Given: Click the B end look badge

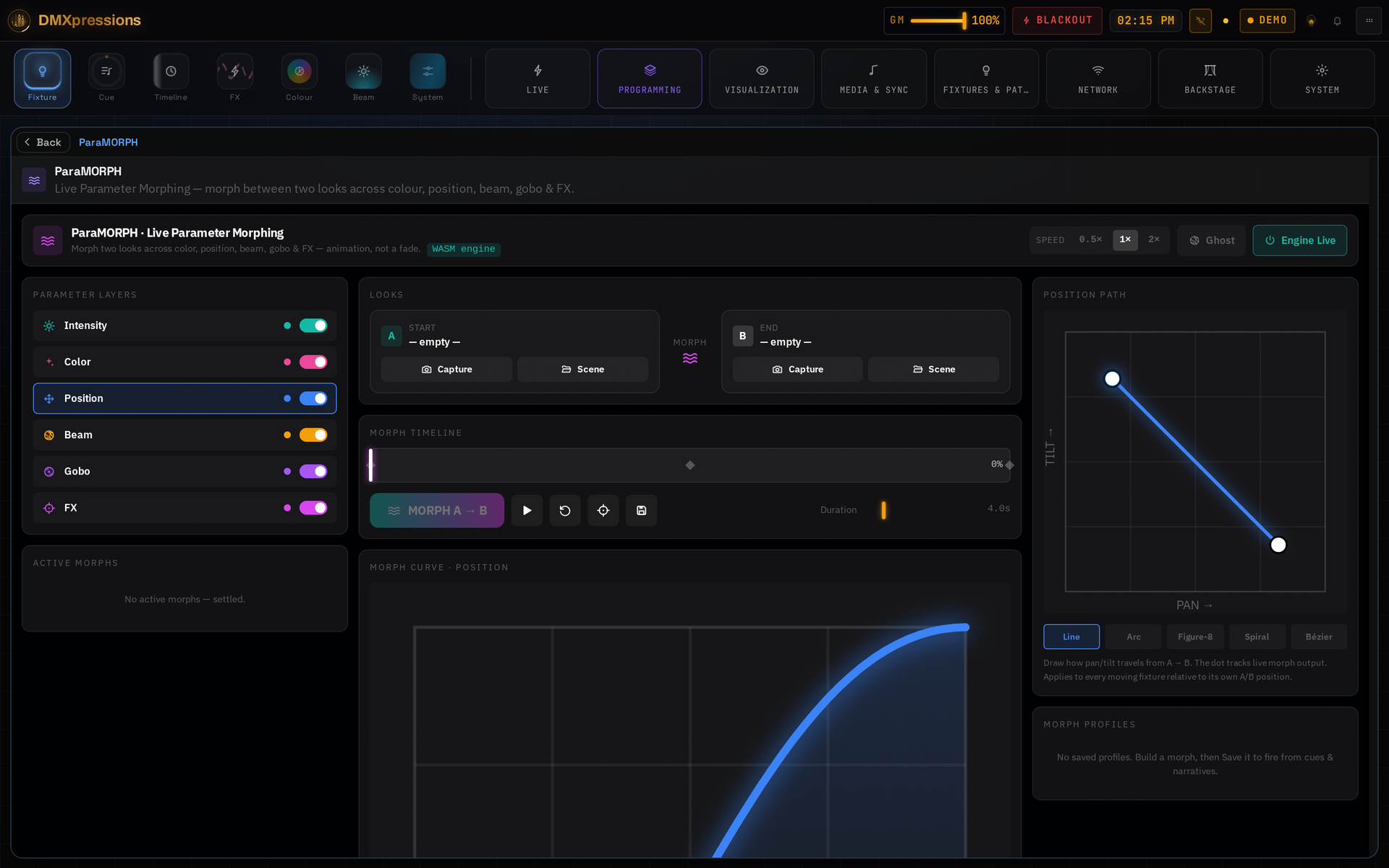Looking at the screenshot, I should (742, 336).
